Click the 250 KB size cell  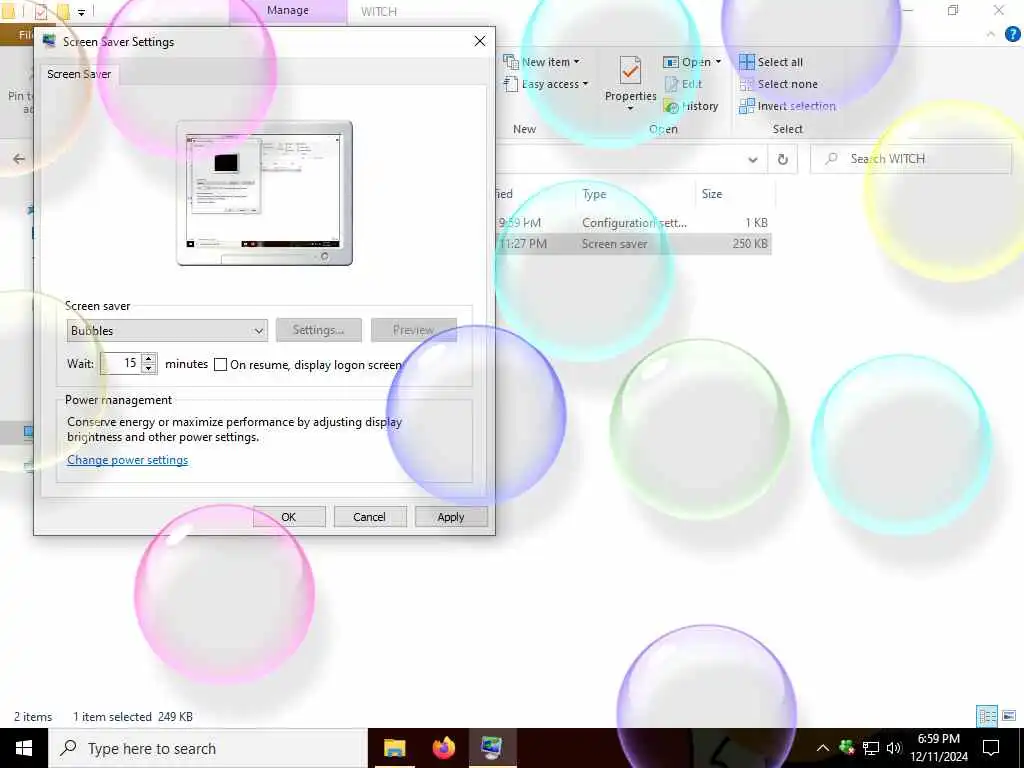tap(750, 244)
